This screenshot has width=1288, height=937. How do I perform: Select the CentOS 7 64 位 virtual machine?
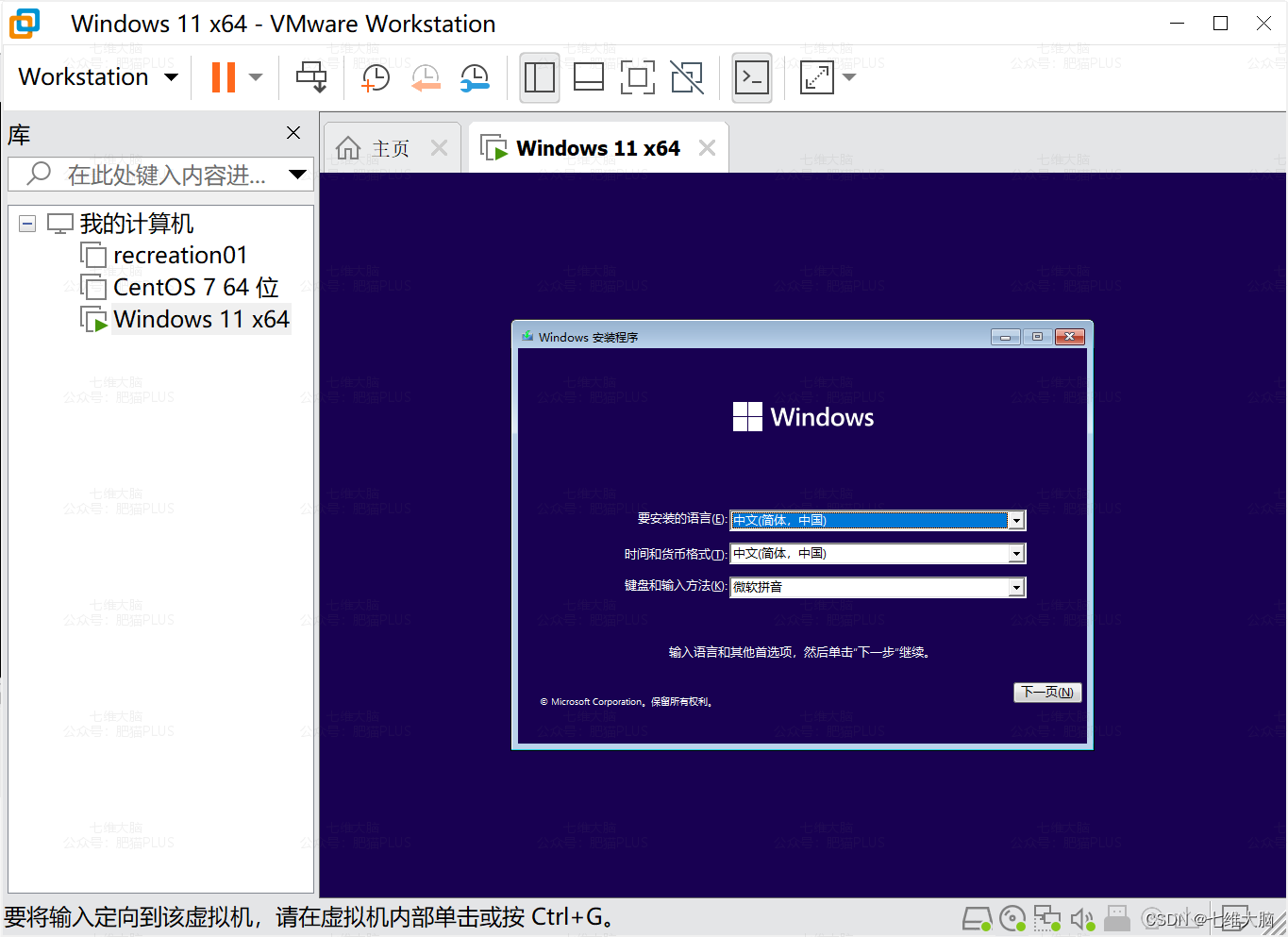tap(195, 287)
